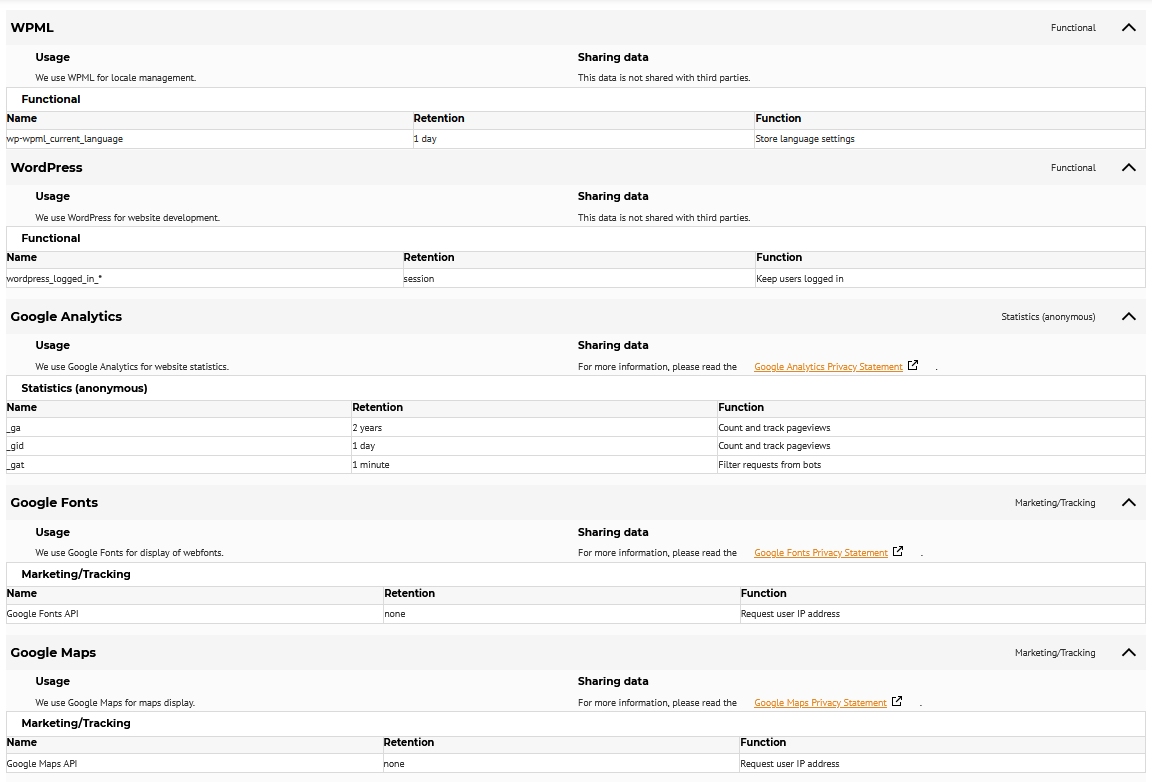Image resolution: width=1152 pixels, height=782 pixels.
Task: Click the Google Analytics section heading
Action: pos(66,317)
